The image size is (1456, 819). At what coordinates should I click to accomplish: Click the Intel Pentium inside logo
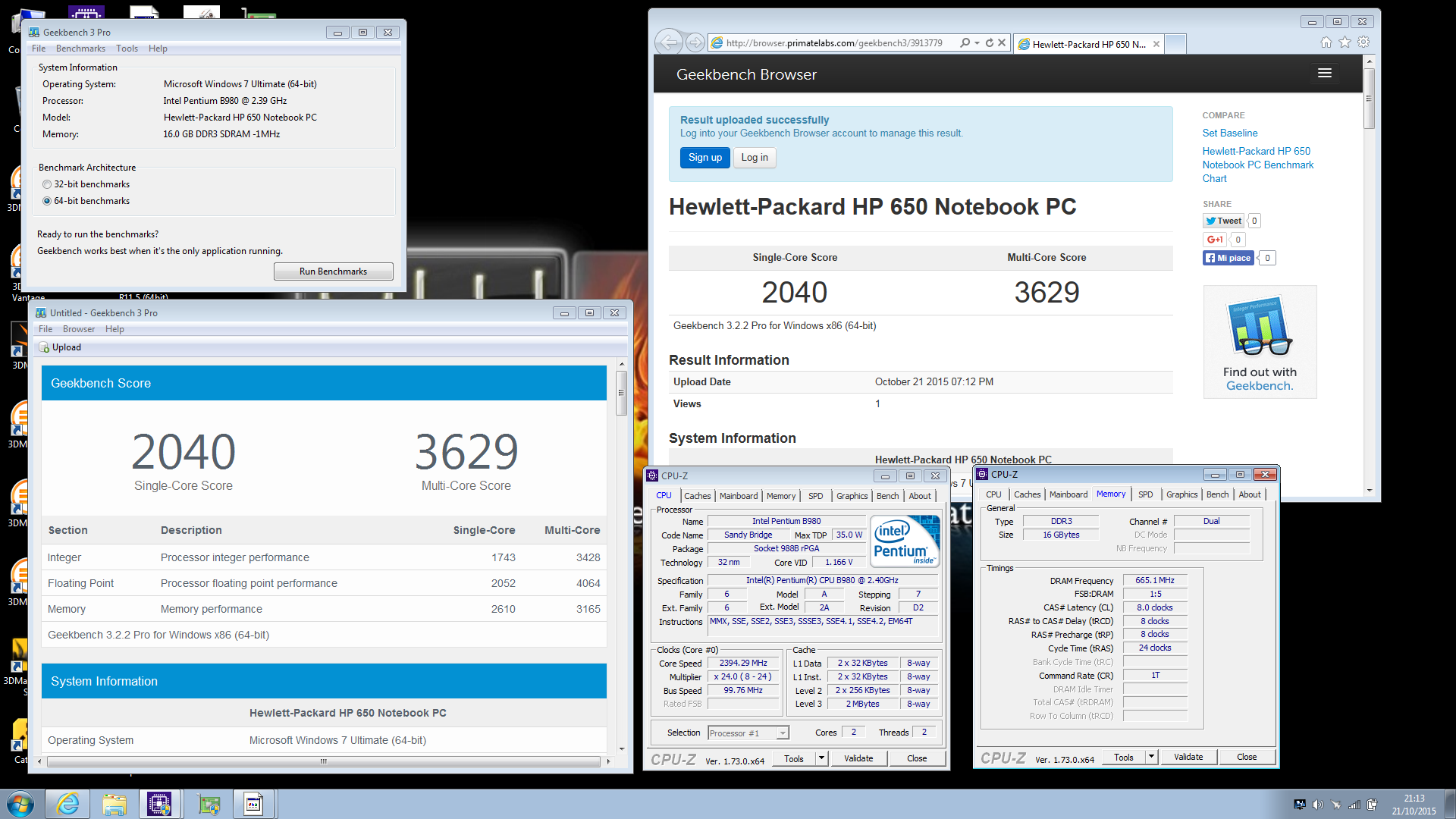[x=905, y=541]
